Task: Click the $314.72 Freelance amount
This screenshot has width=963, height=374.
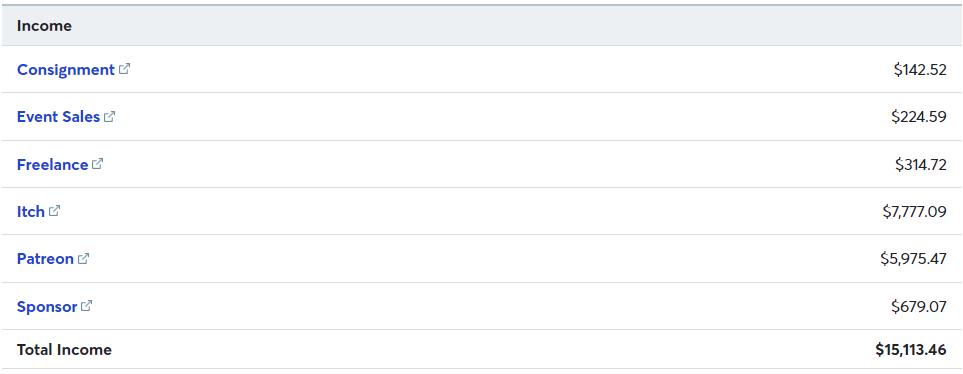Action: pyautogui.click(x=921, y=165)
